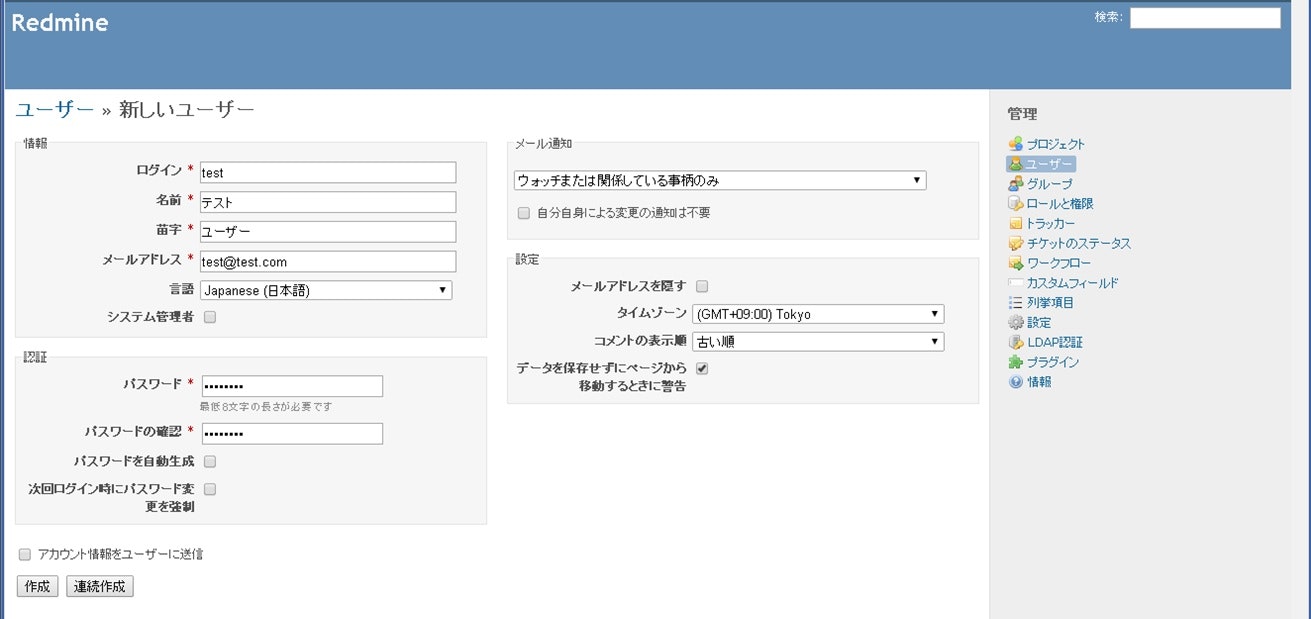Expand the タイムゾーン dropdown
Viewport: 1311px width, 619px height.
[817, 314]
